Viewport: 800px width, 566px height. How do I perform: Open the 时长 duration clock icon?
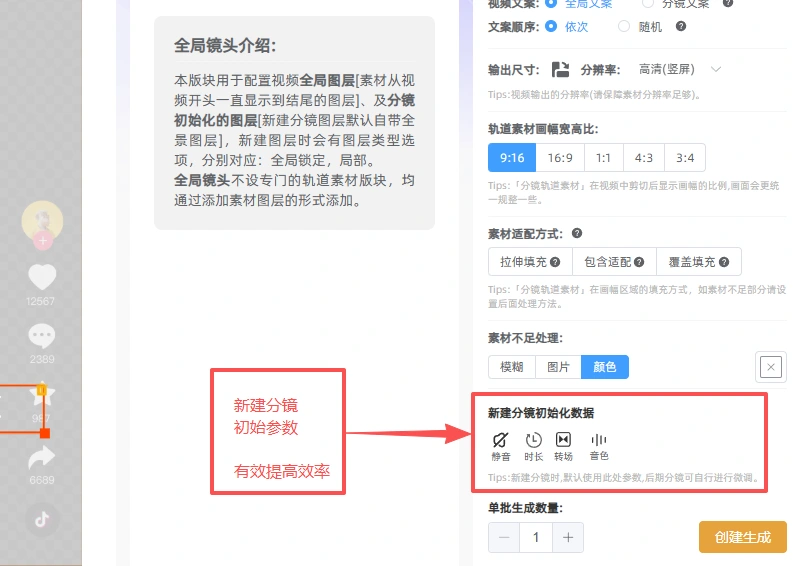(533, 440)
